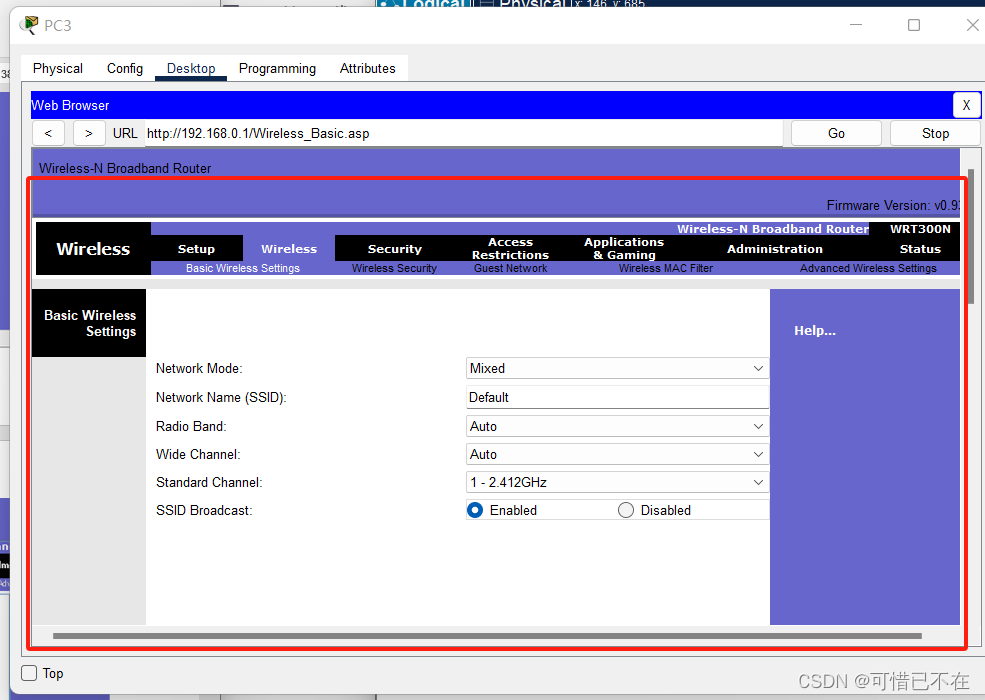Go forward with the > button
The width and height of the screenshot is (985, 700).
89,133
